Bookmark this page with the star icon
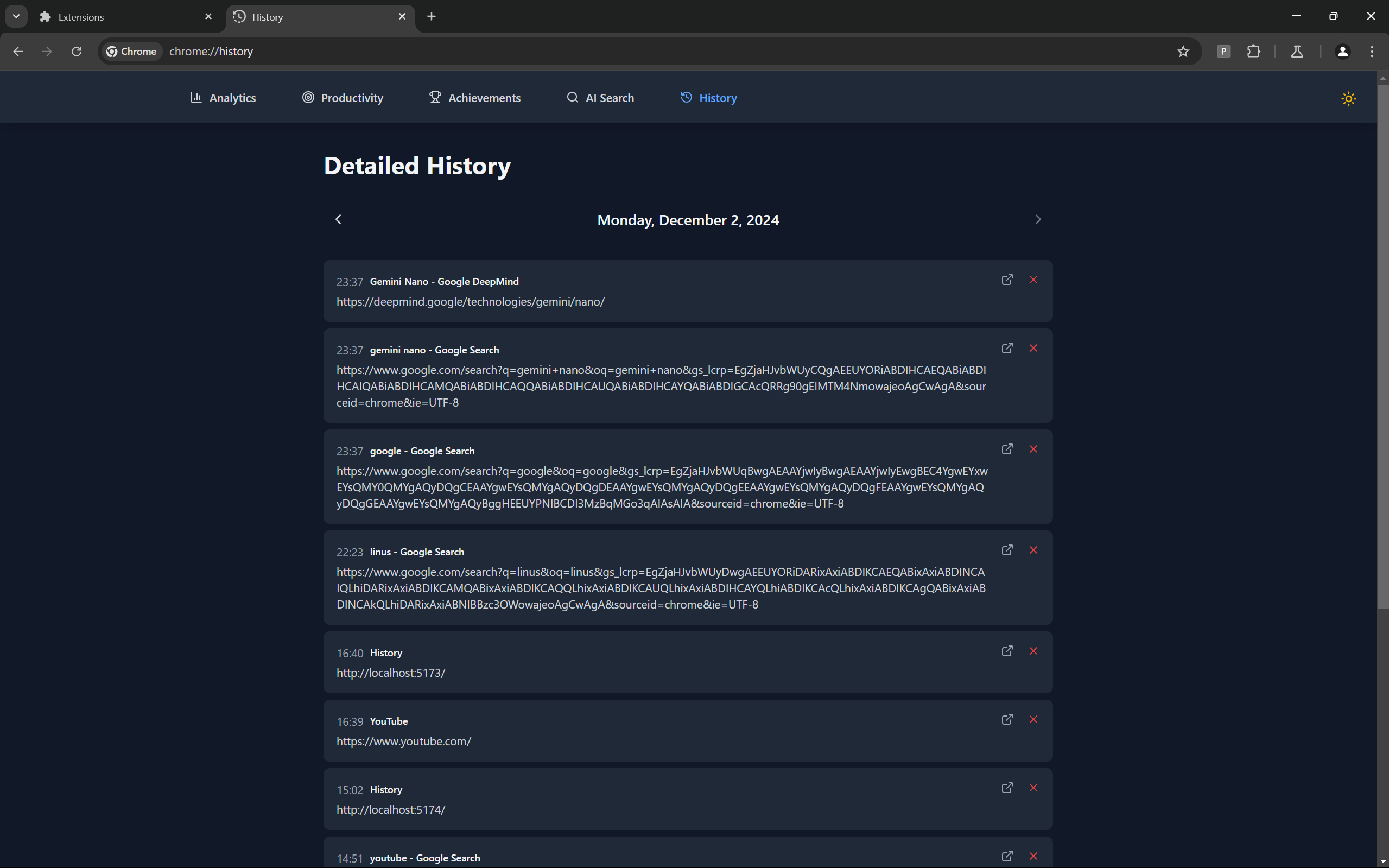The height and width of the screenshot is (868, 1389). [x=1183, y=52]
